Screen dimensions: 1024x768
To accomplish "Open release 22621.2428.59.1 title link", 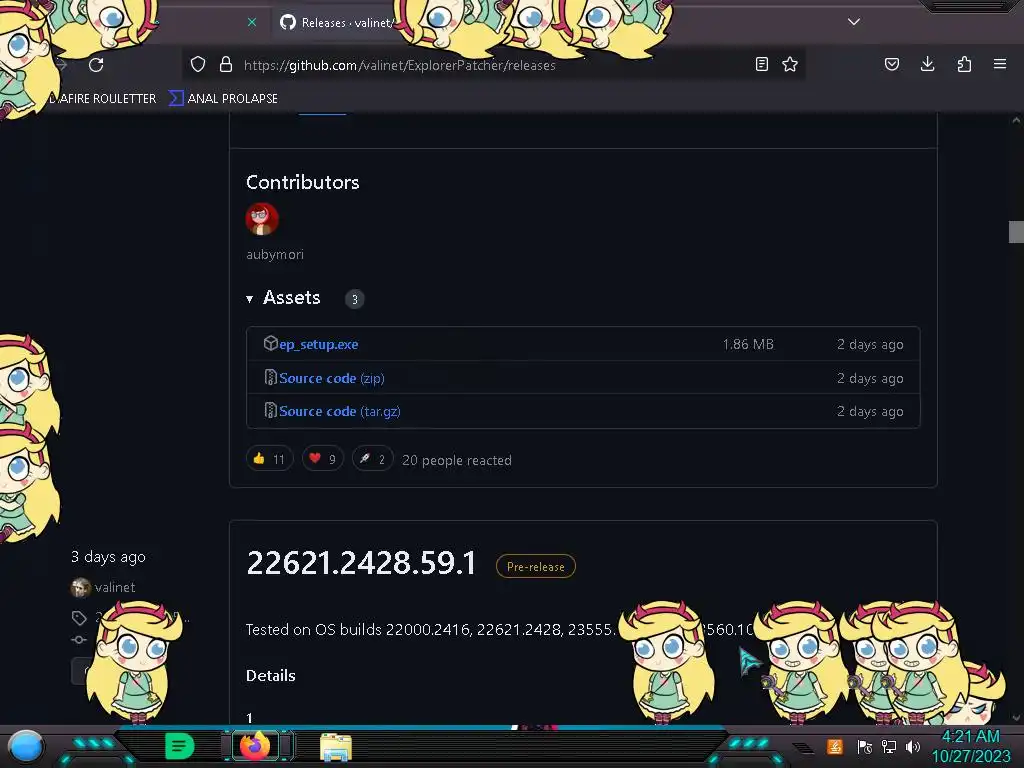I will click(x=361, y=563).
